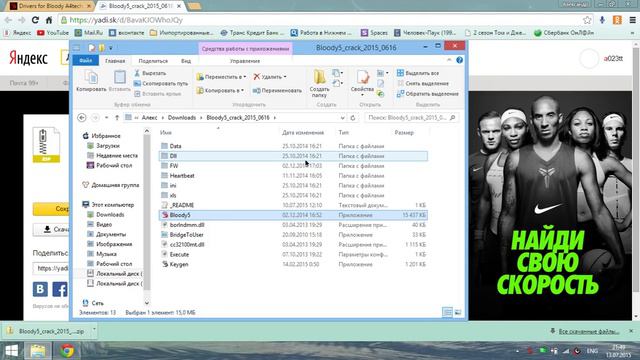Select the Bloody5 application file
Viewport: 640px width, 360px height.
[x=293, y=215]
